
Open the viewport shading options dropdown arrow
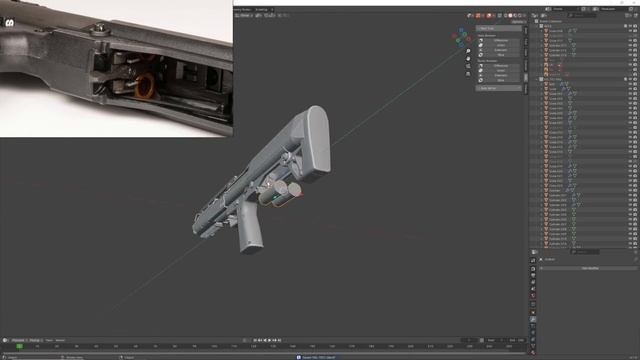525,16
